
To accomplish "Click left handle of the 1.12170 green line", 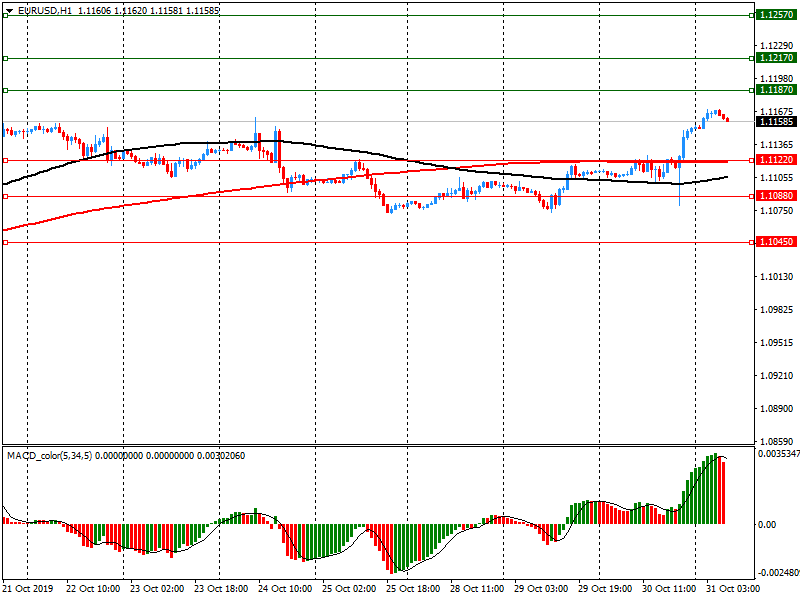I will pyautogui.click(x=5, y=58).
